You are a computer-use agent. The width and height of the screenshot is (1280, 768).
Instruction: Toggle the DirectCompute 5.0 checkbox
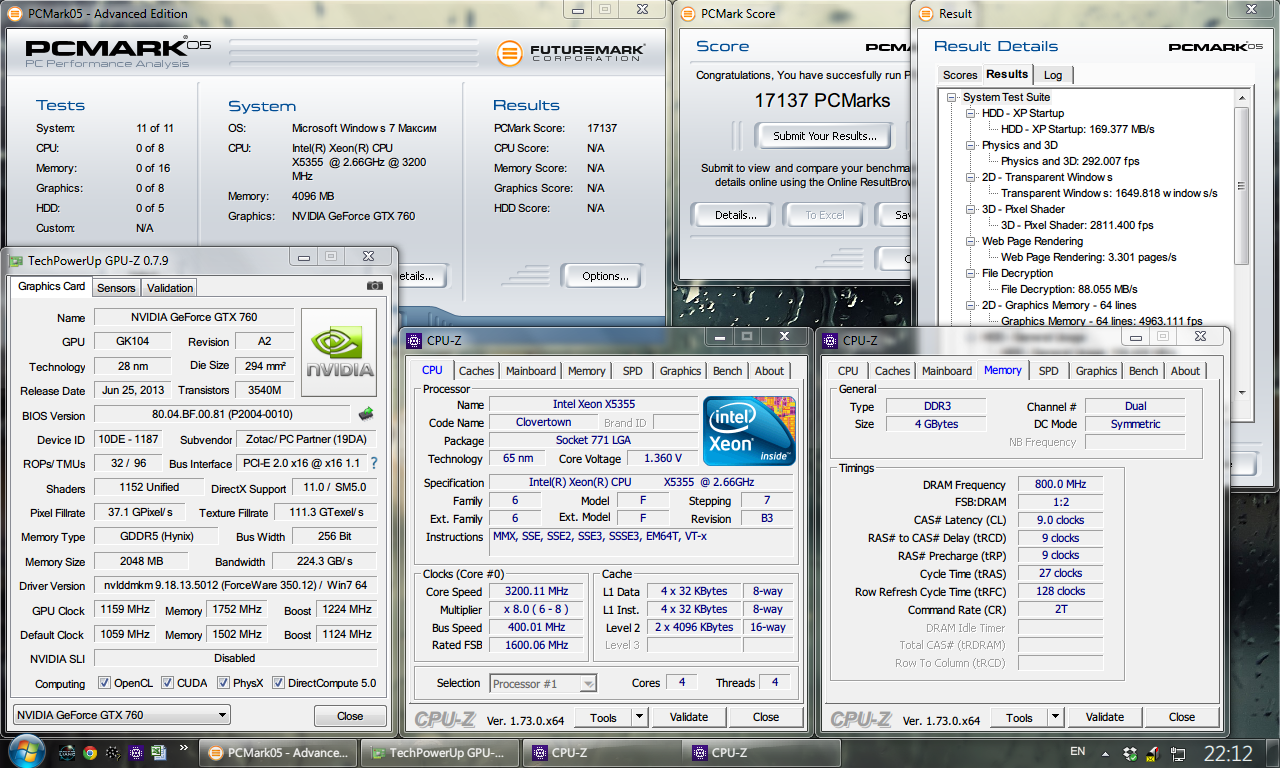[x=278, y=683]
